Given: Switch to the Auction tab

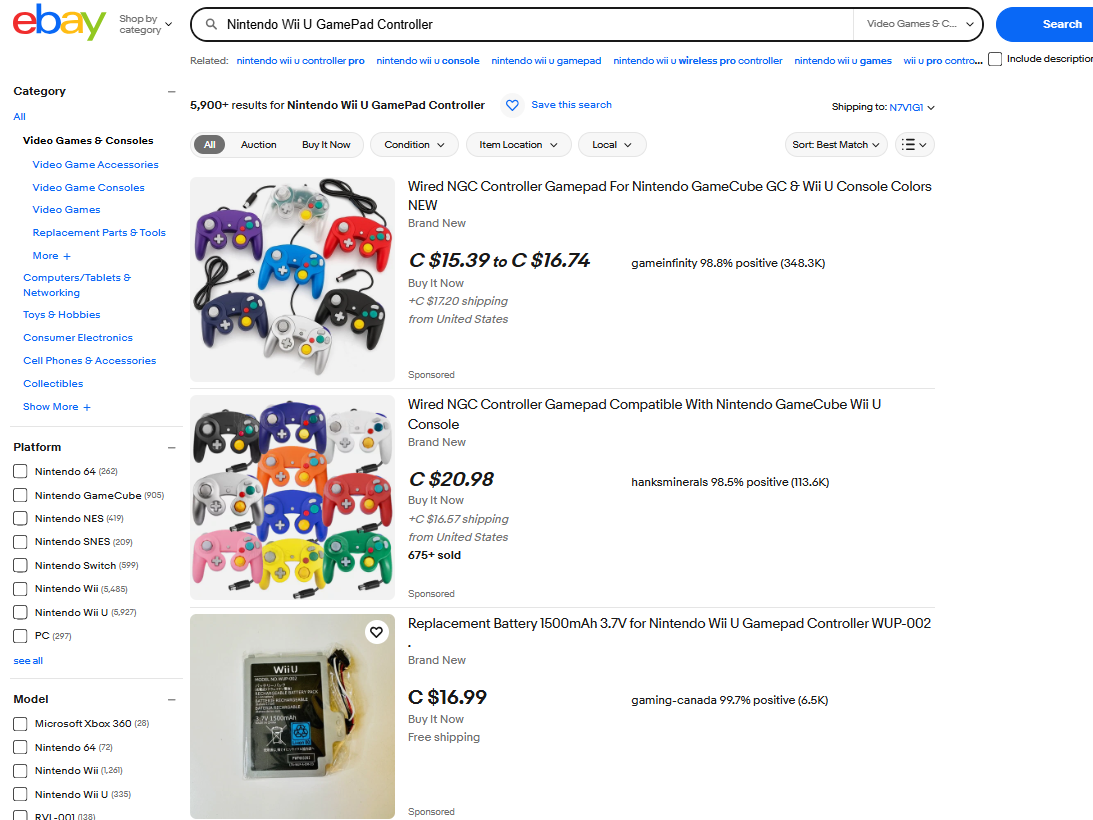Looking at the screenshot, I should 258,145.
